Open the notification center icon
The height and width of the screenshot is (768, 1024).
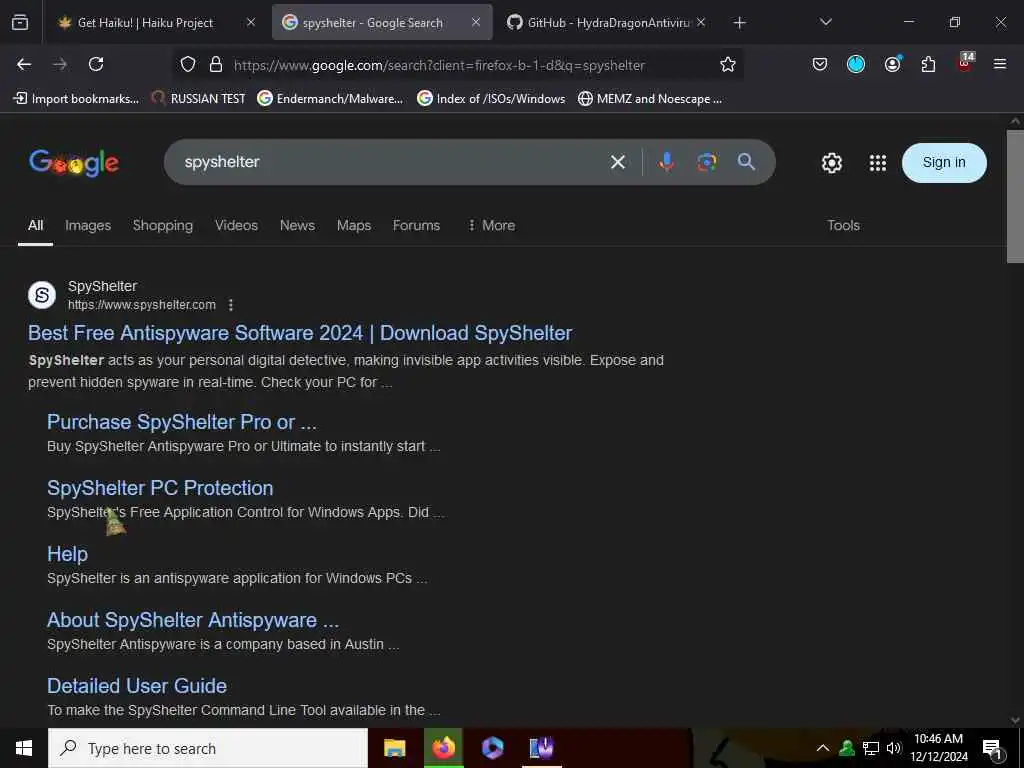pos(993,749)
